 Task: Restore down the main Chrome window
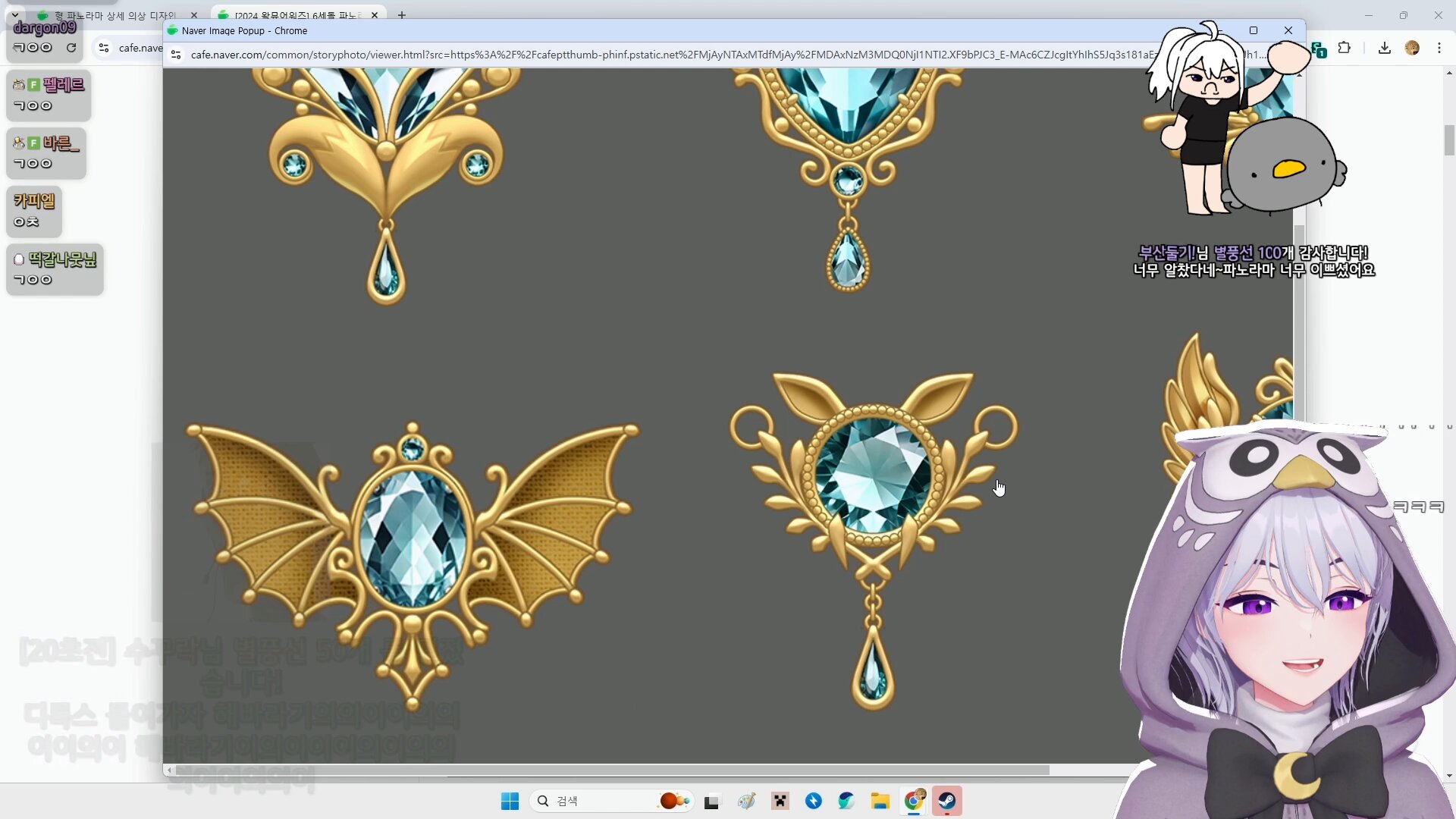(x=1404, y=15)
